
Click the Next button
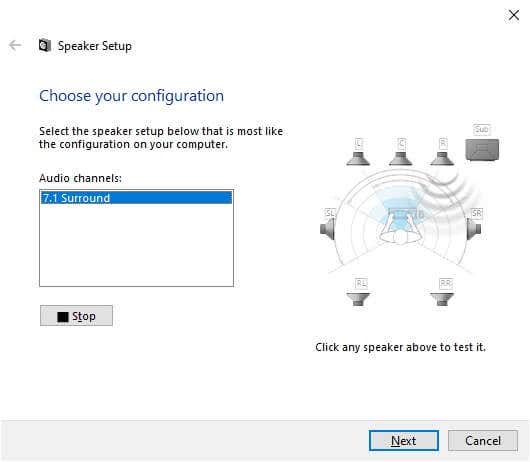pyautogui.click(x=404, y=440)
